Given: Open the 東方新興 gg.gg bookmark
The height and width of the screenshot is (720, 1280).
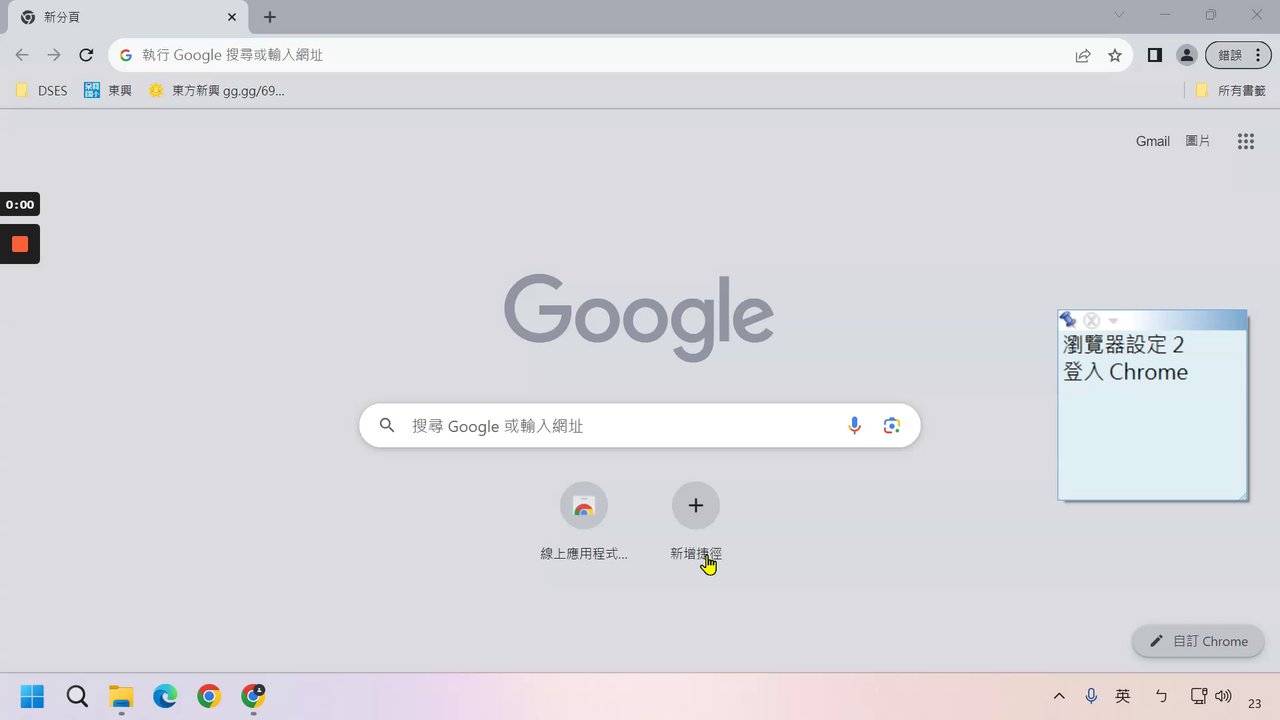Looking at the screenshot, I should (216, 90).
